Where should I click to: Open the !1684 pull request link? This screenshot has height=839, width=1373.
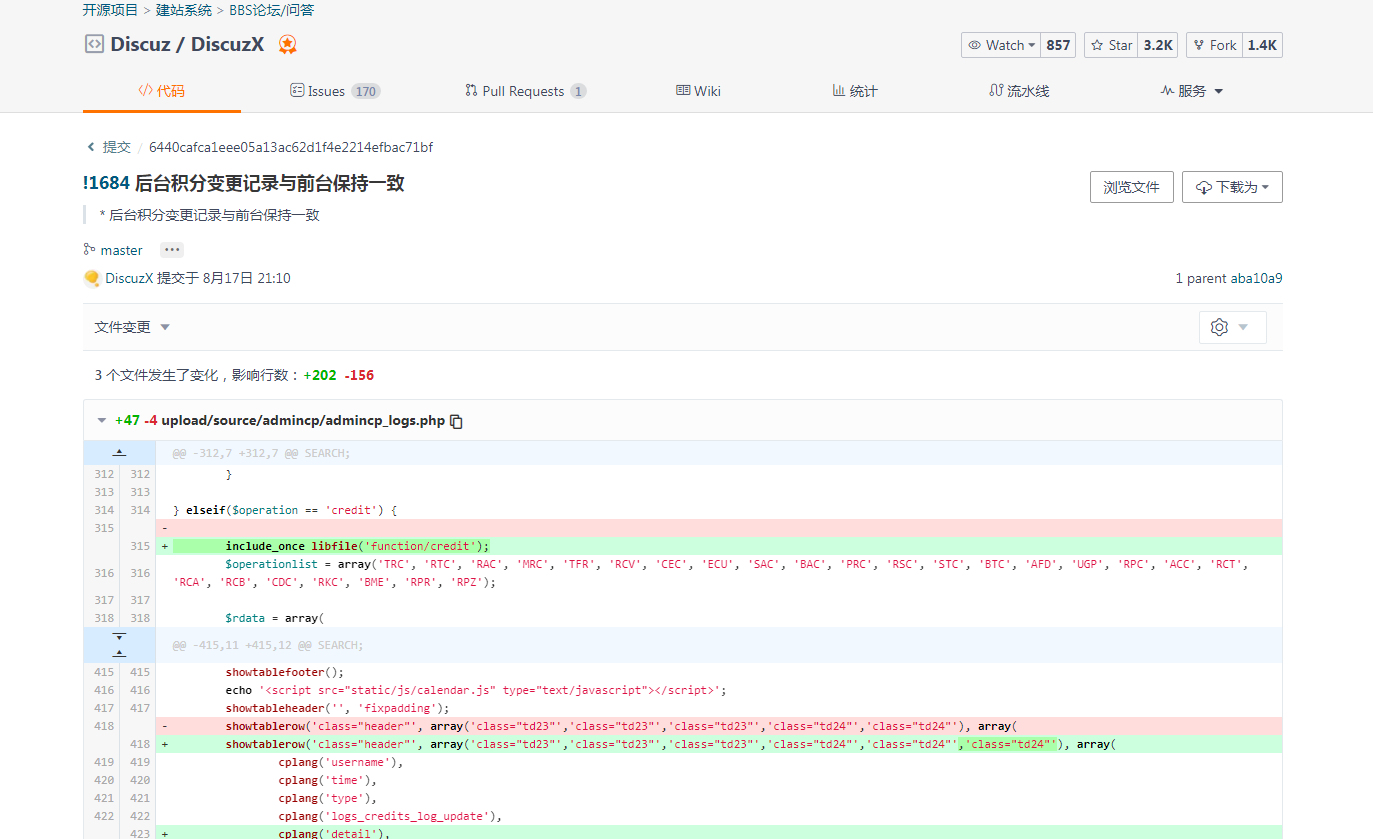107,183
